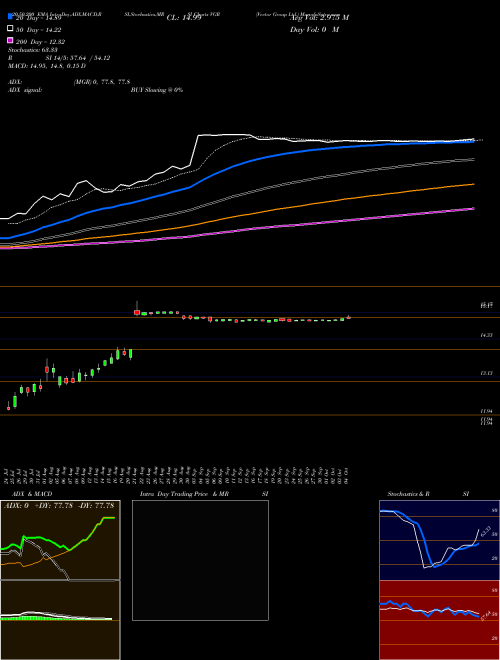The height and width of the screenshot is (660, 500).
Task: Click the '(MGR) 0, 77.8, 77.8' ADX values
Action: (x=101, y=82)
